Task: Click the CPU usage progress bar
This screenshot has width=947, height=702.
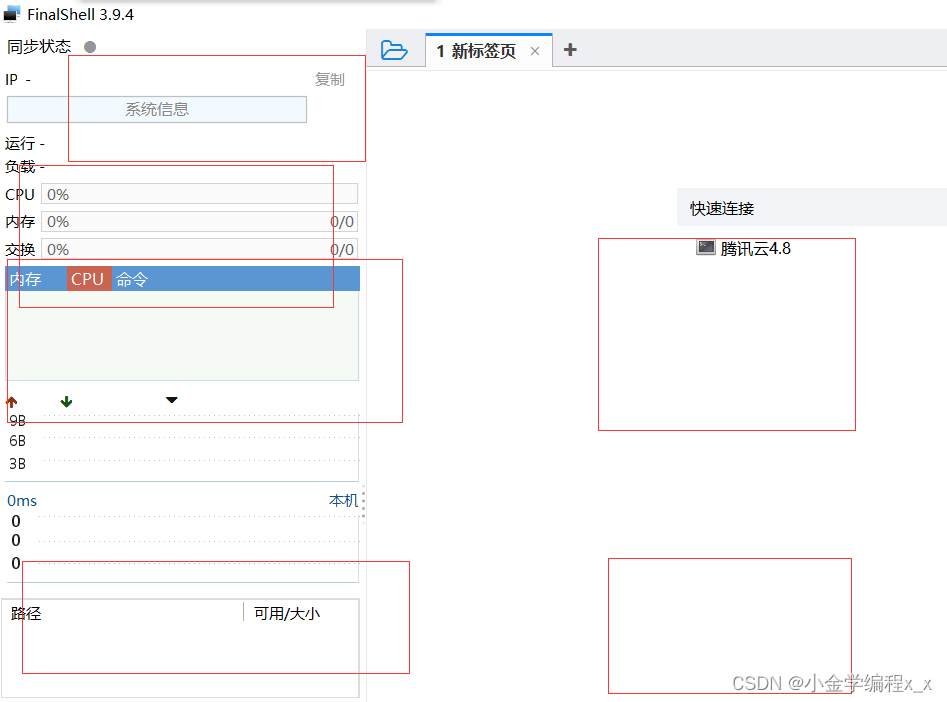Action: click(199, 194)
